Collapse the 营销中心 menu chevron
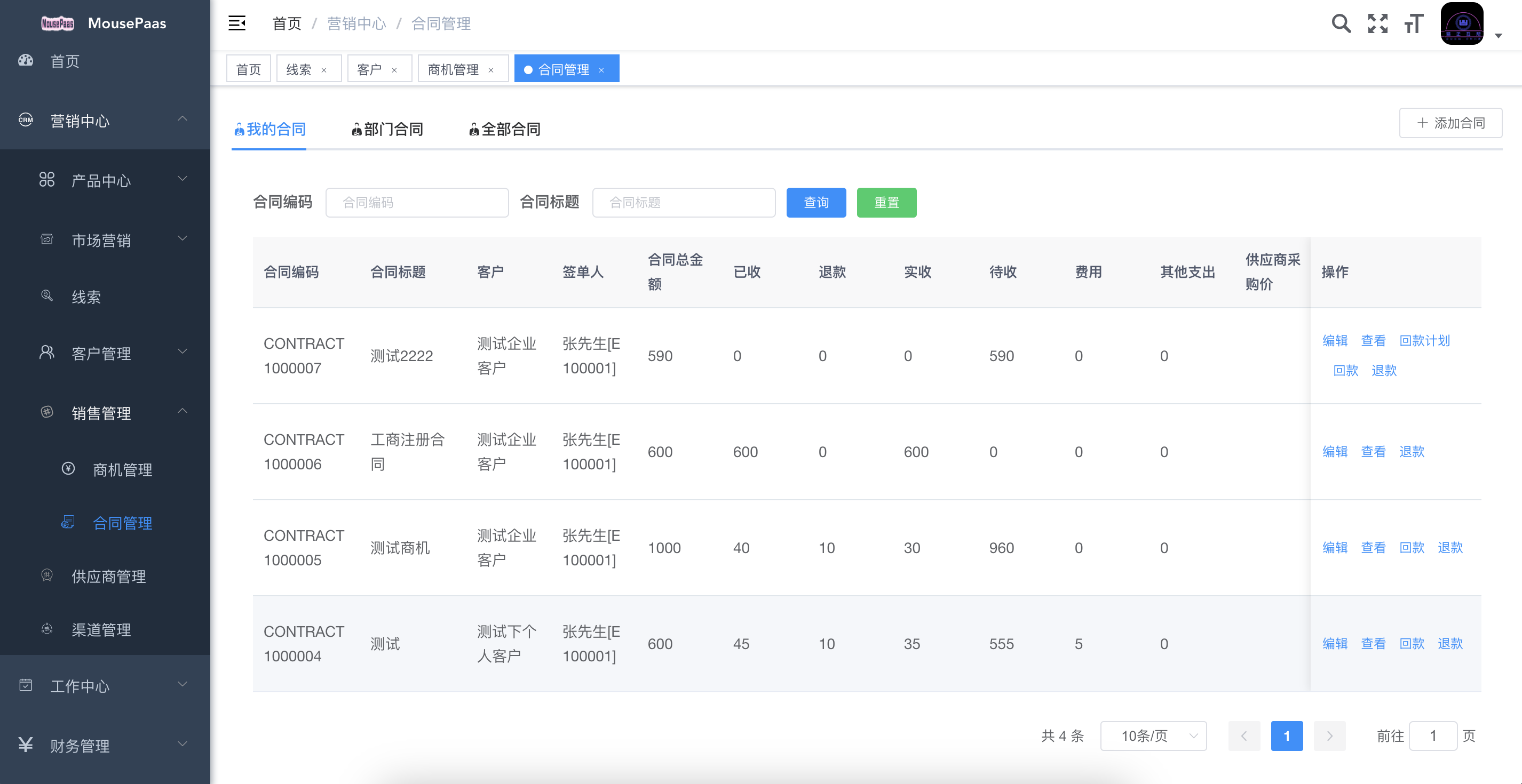 [183, 118]
